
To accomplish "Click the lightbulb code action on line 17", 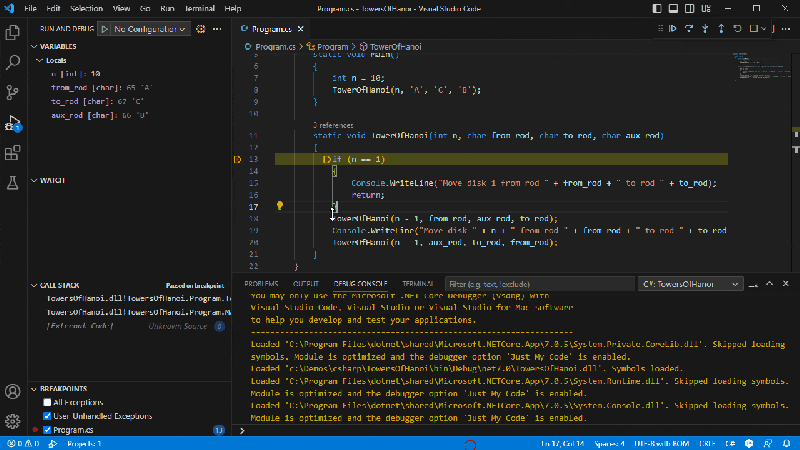I will 280,206.
